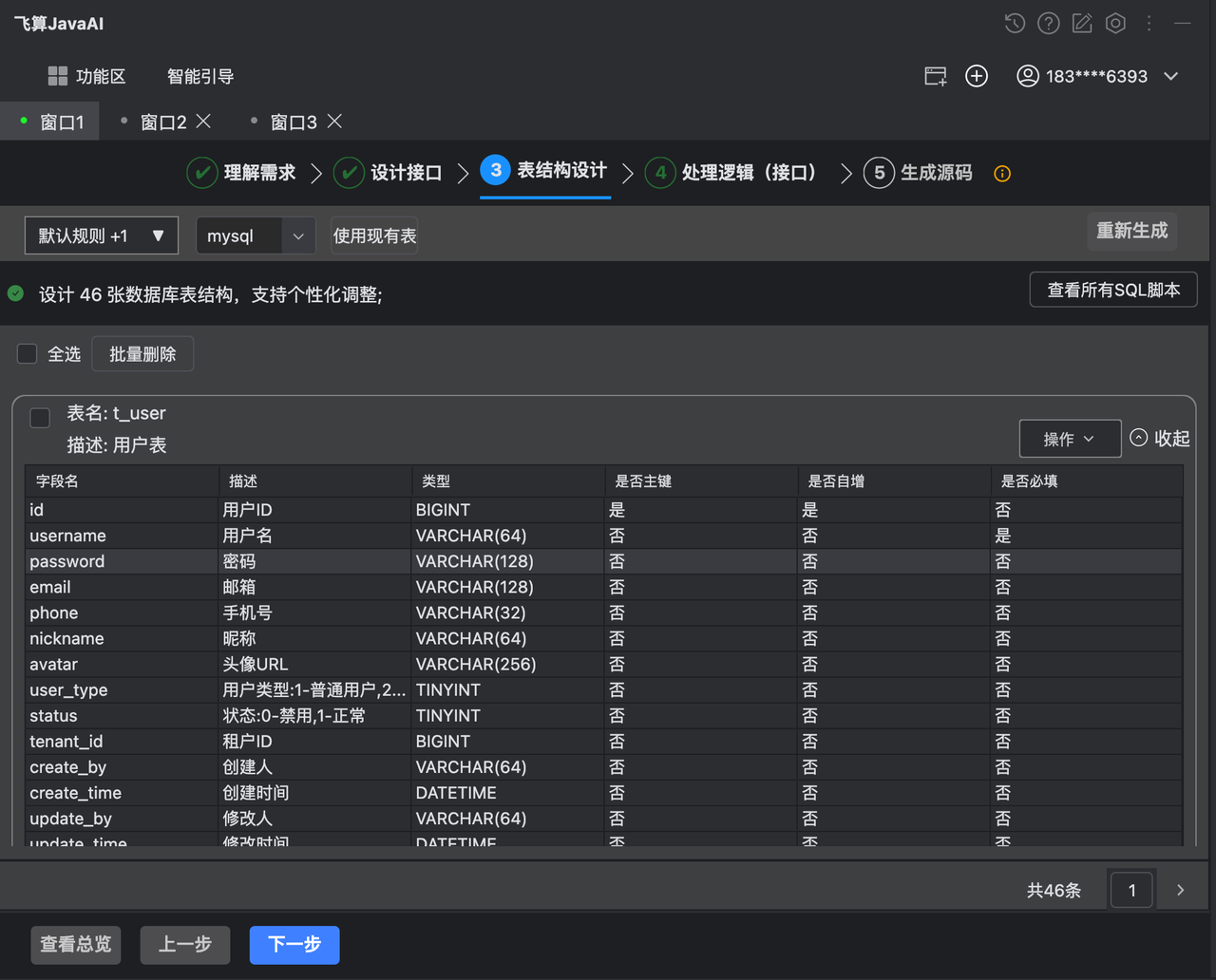Collapse the t_user table via 收起

pyautogui.click(x=1160, y=438)
